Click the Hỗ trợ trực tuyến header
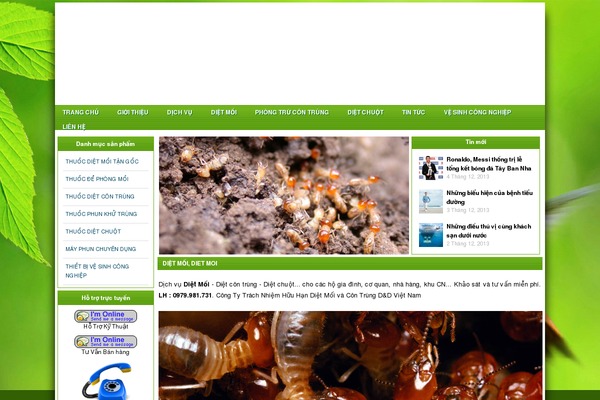The image size is (600, 400). point(106,298)
